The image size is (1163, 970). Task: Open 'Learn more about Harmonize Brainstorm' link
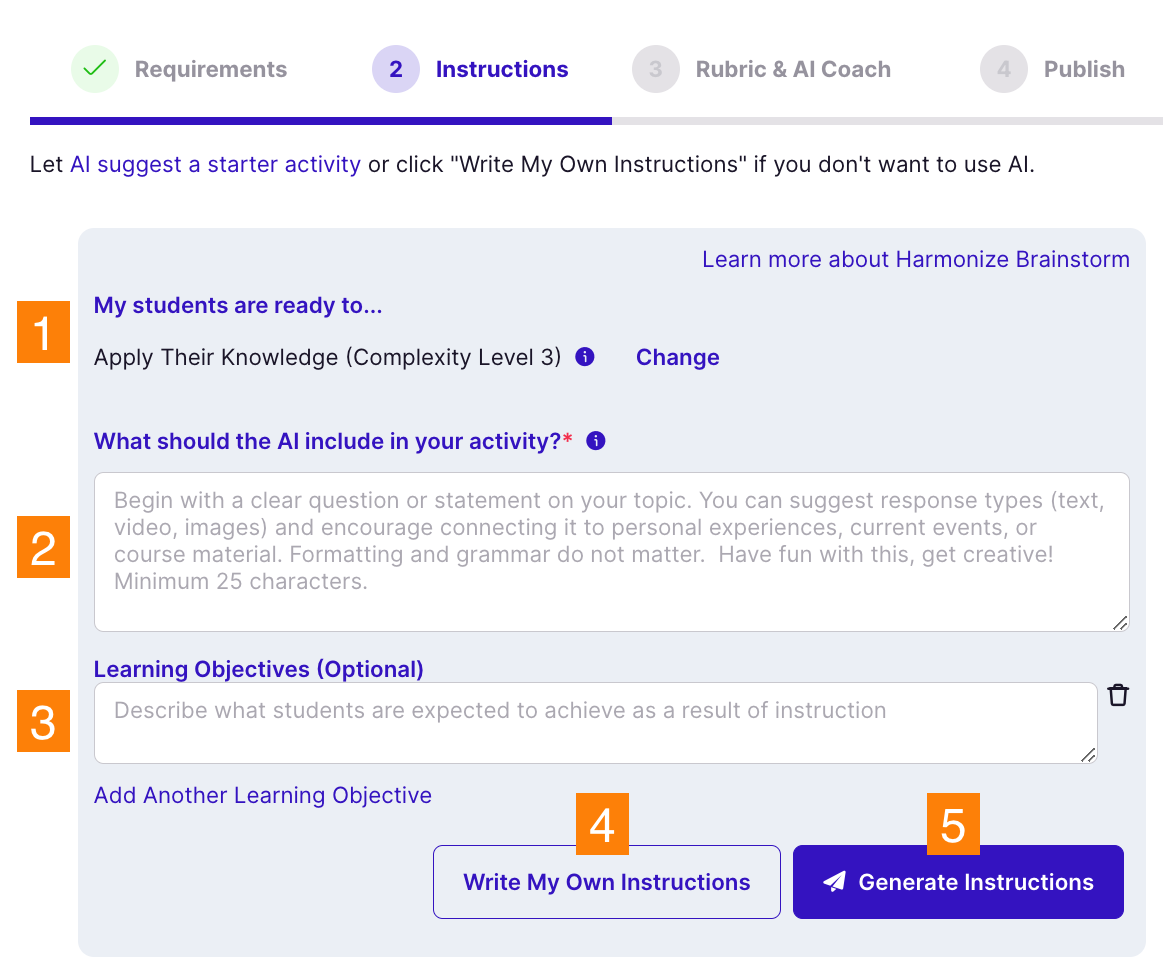(x=915, y=260)
